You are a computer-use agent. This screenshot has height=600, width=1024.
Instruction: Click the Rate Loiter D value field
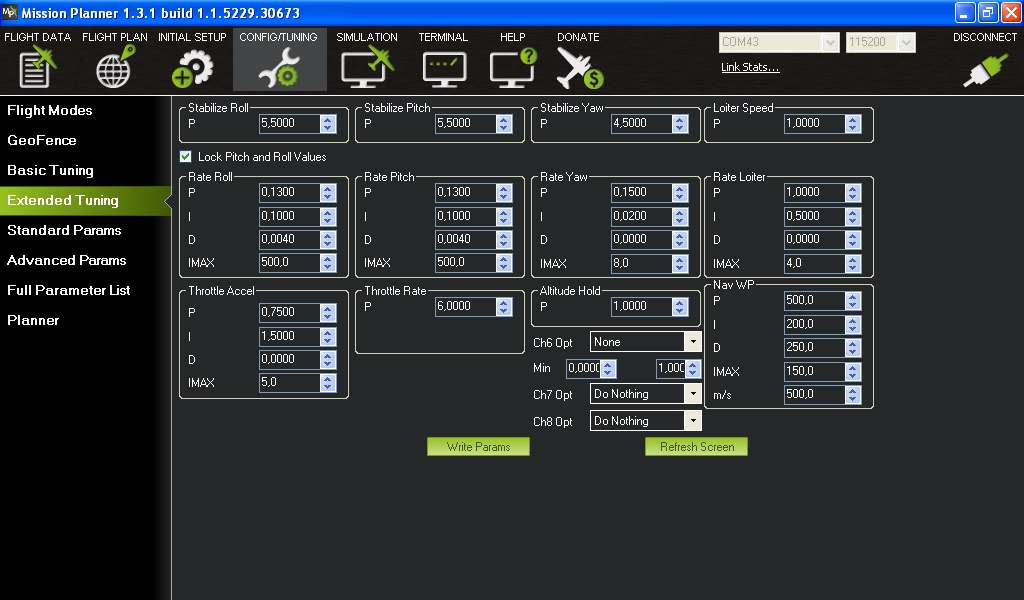pyautogui.click(x=814, y=240)
